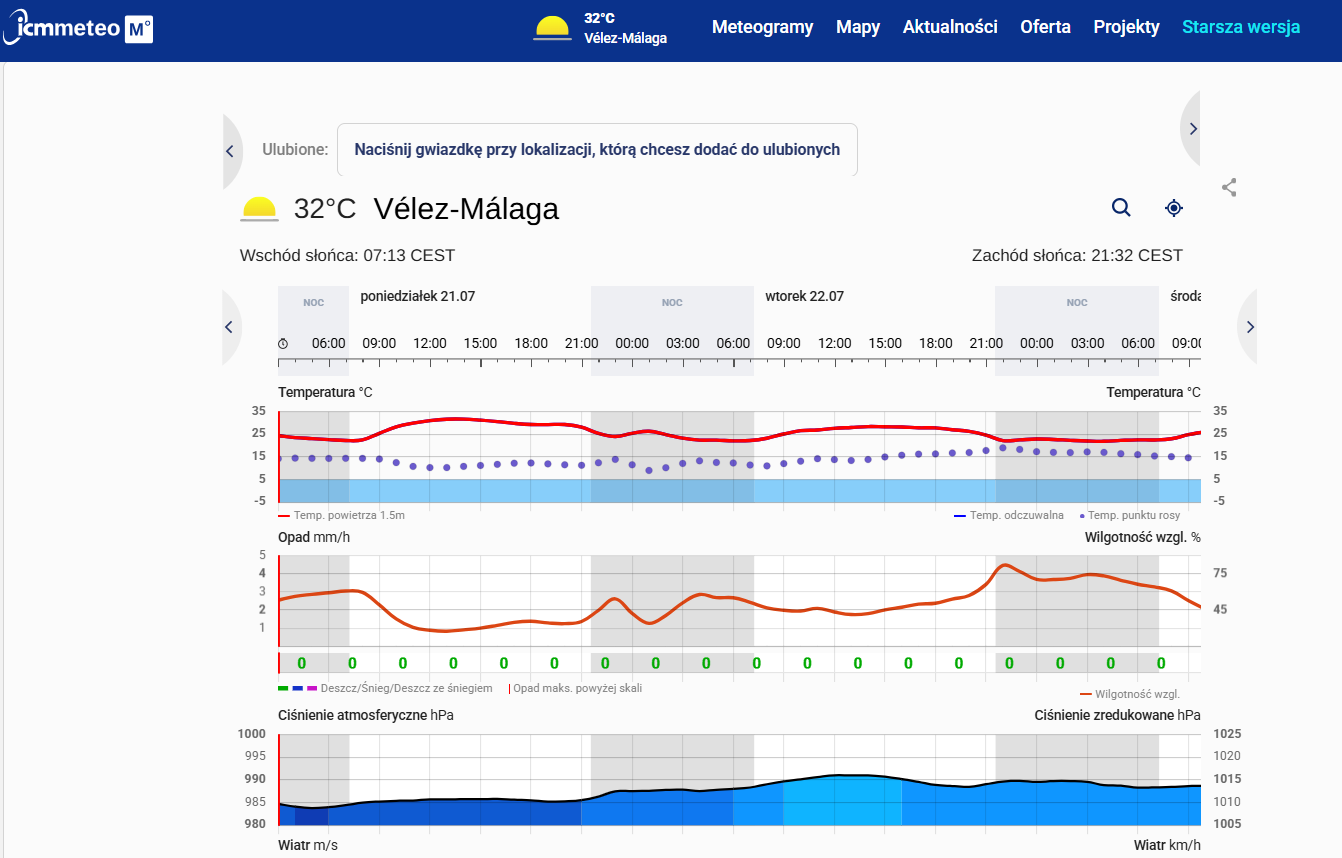Click 'Temp. odczuwalna' legend entry
The width and height of the screenshot is (1342, 858).
(1009, 516)
